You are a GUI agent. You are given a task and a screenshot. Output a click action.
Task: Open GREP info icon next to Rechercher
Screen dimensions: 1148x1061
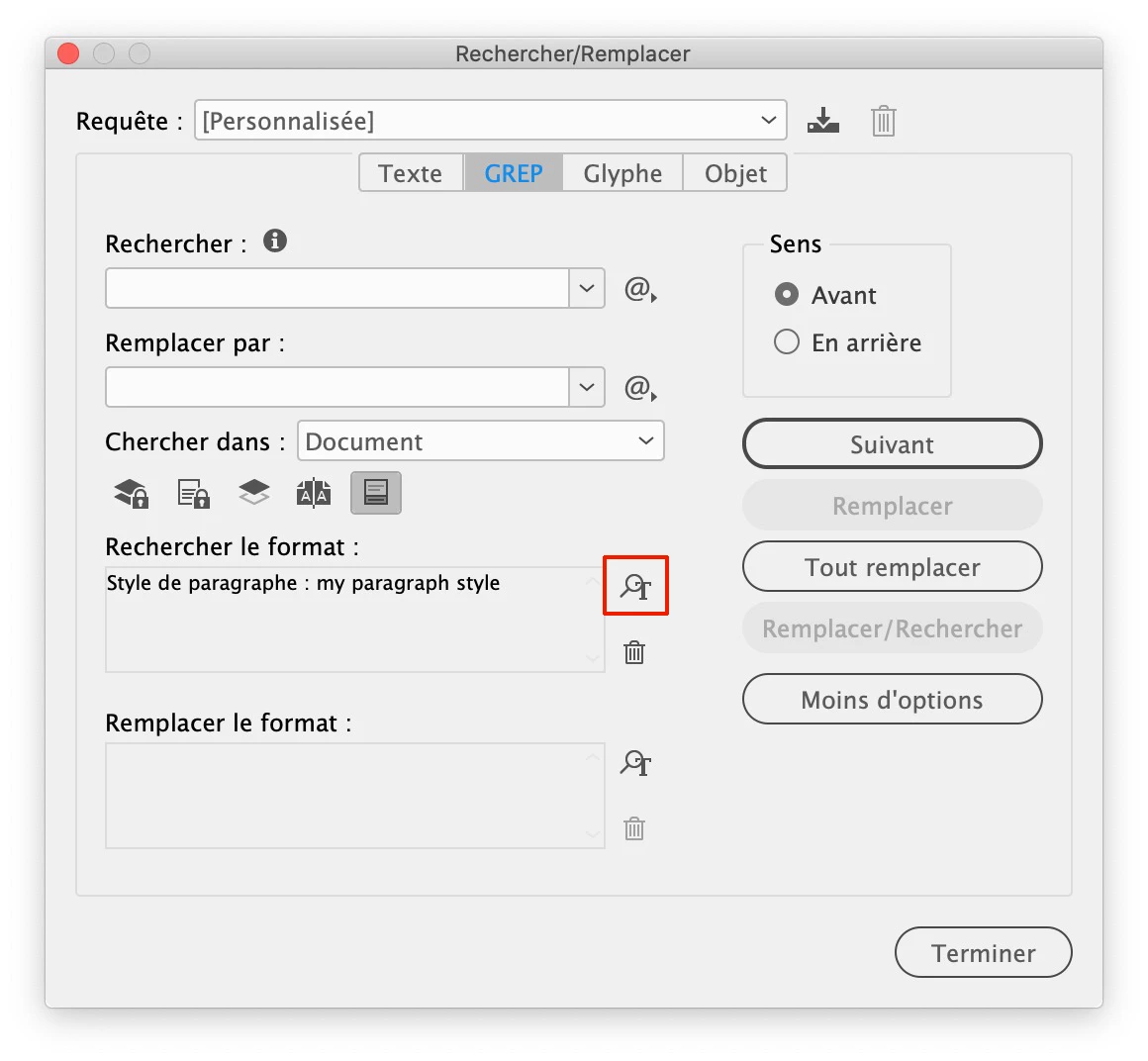click(x=275, y=241)
